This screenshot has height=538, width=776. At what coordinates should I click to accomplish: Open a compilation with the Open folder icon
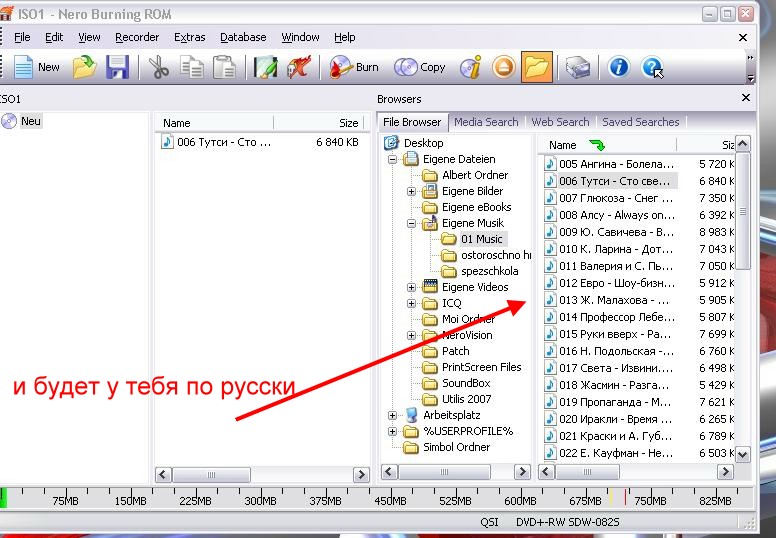[x=85, y=67]
